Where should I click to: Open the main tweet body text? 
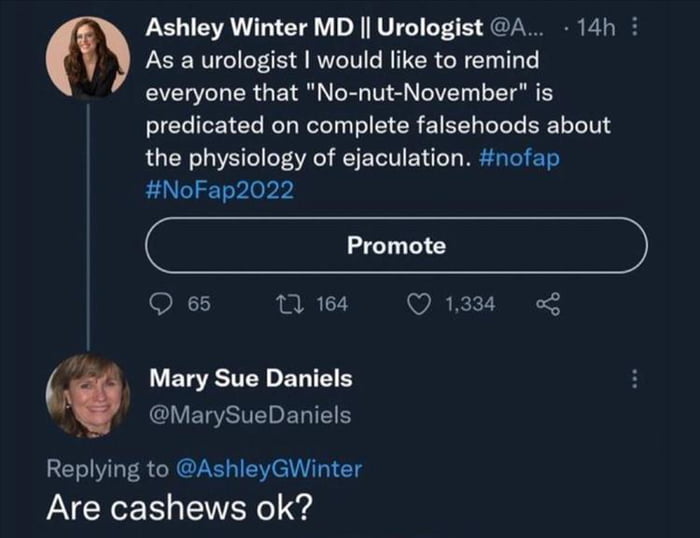point(370,110)
